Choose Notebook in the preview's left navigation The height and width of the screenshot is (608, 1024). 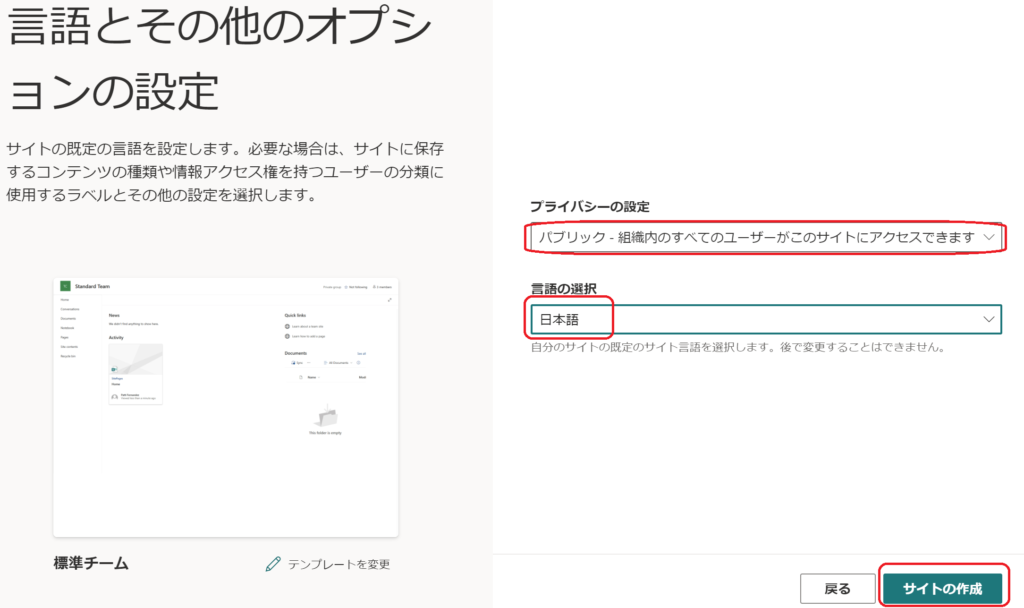67,327
